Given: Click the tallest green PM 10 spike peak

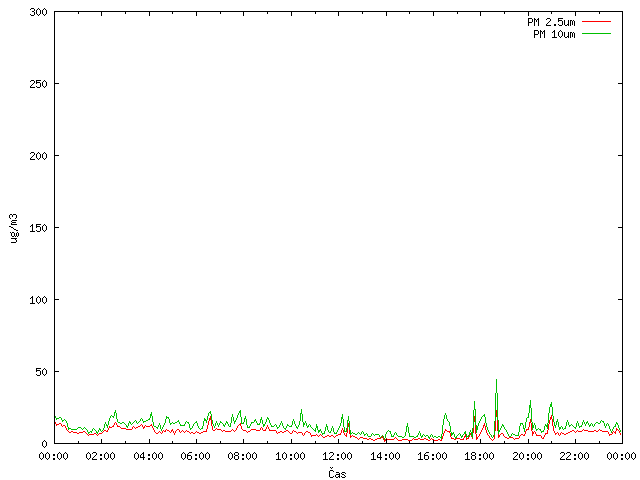Looking at the screenshot, I should (496, 380).
